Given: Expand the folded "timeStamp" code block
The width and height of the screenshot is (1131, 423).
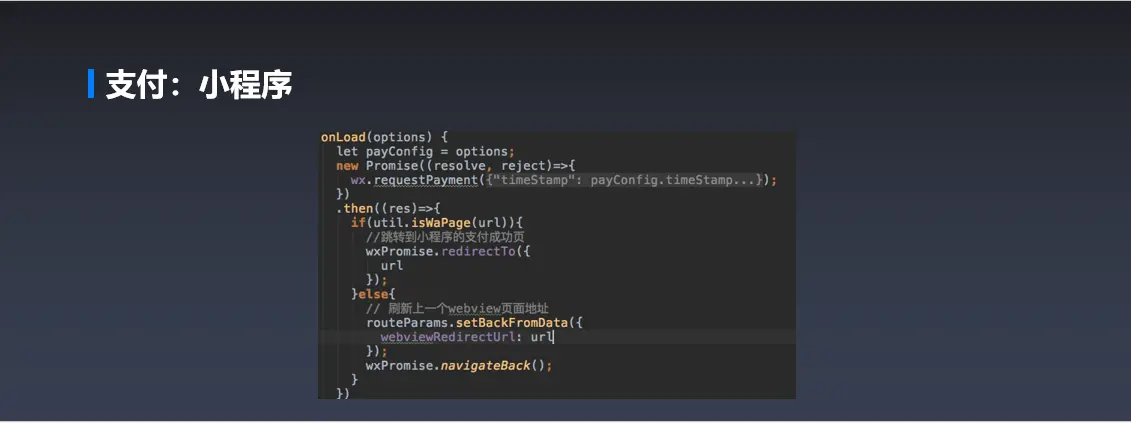Looking at the screenshot, I should tap(625, 180).
